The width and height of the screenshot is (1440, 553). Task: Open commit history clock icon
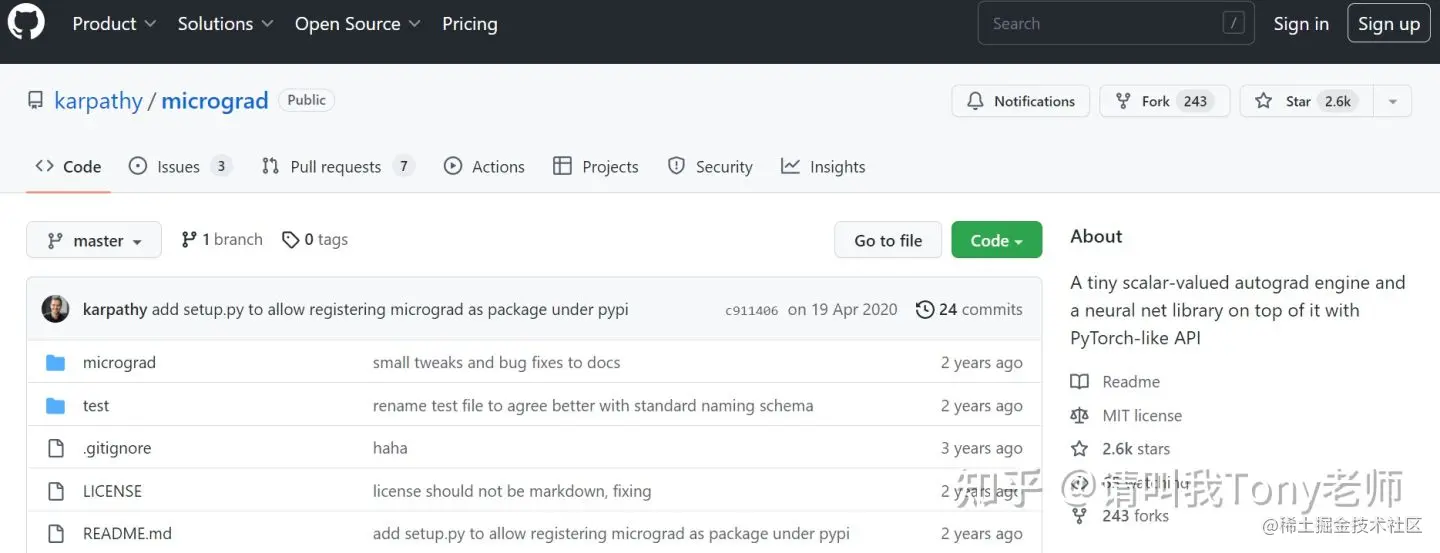tap(925, 309)
